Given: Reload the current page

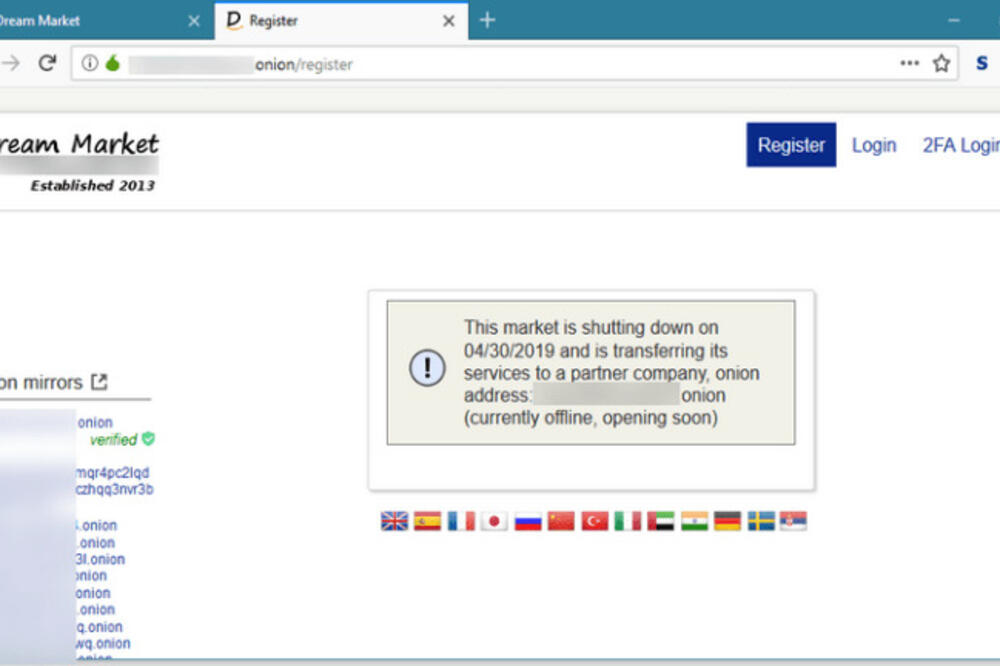Looking at the screenshot, I should 46,64.
